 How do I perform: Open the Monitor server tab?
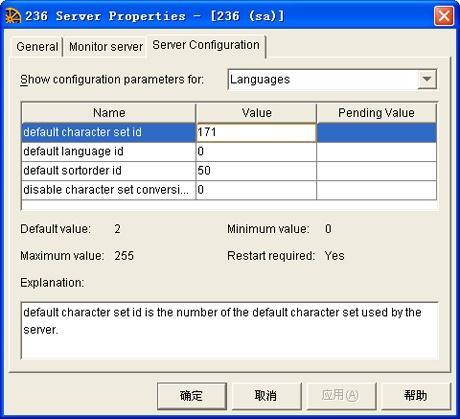coord(106,47)
